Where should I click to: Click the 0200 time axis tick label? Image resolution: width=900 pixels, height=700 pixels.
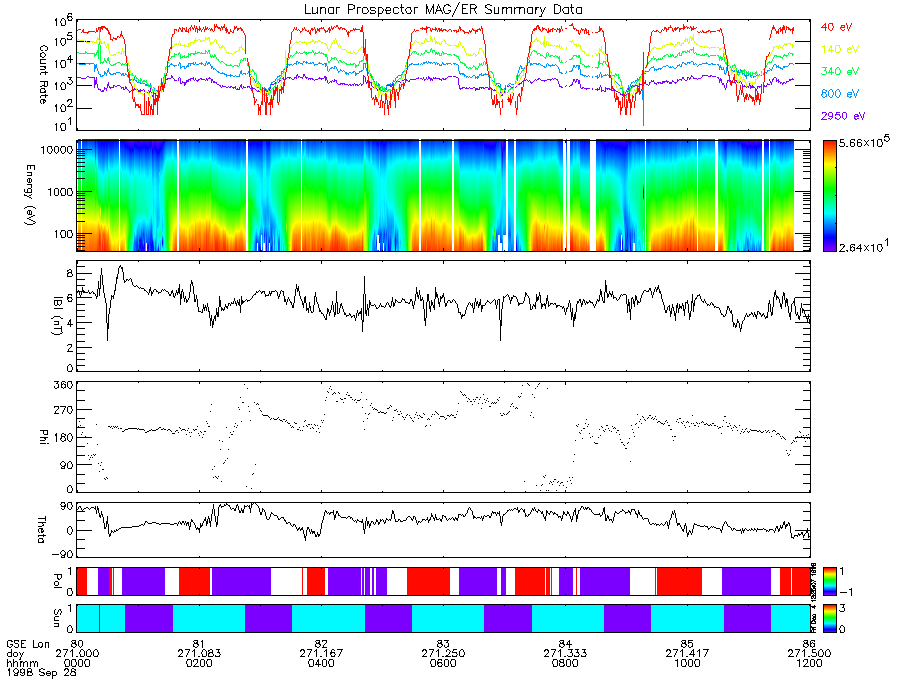point(199,663)
